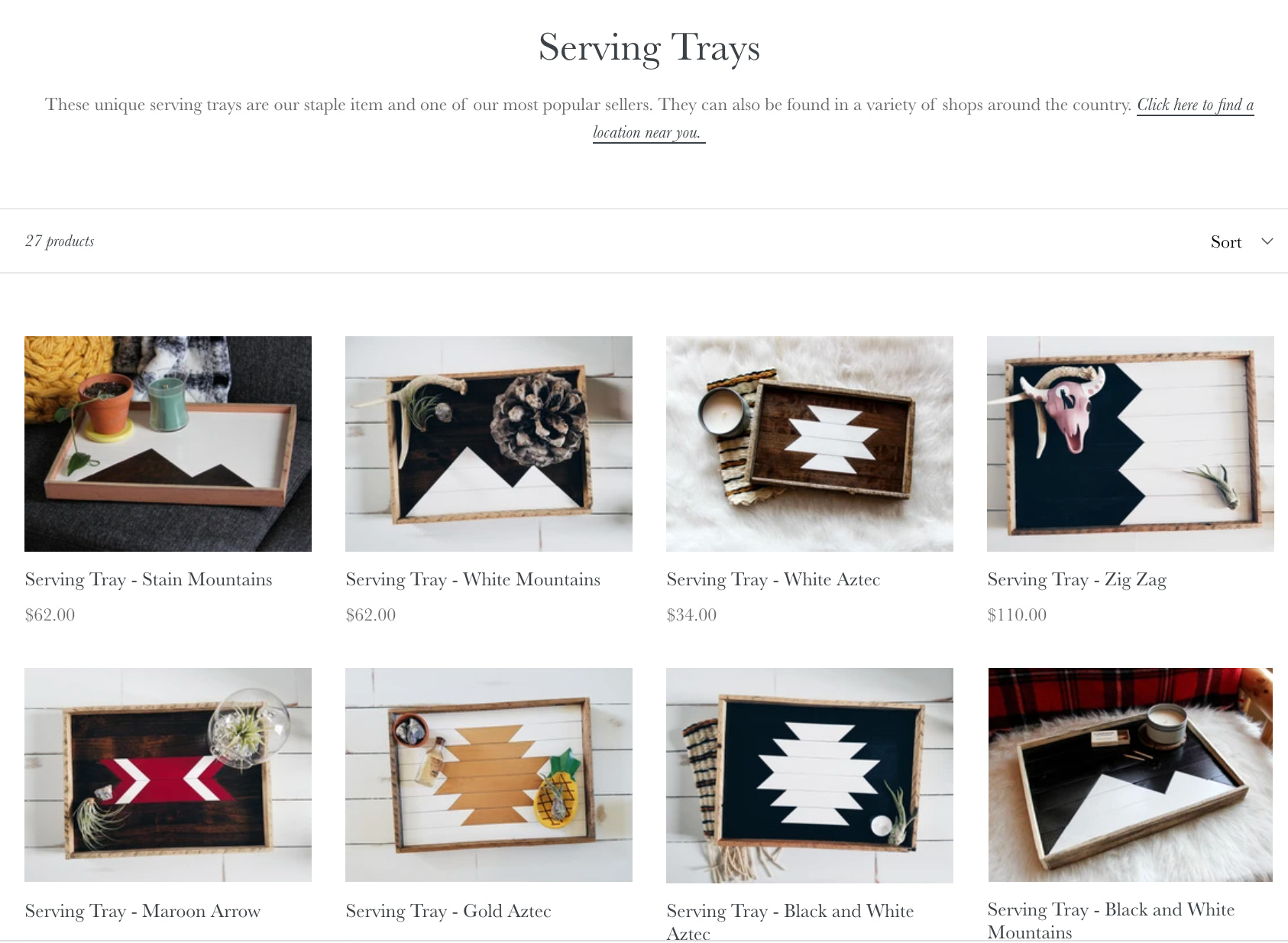Open Serving Tray - Black and White Mountains title
Viewport: 1288px width, 943px height.
[x=1111, y=920]
